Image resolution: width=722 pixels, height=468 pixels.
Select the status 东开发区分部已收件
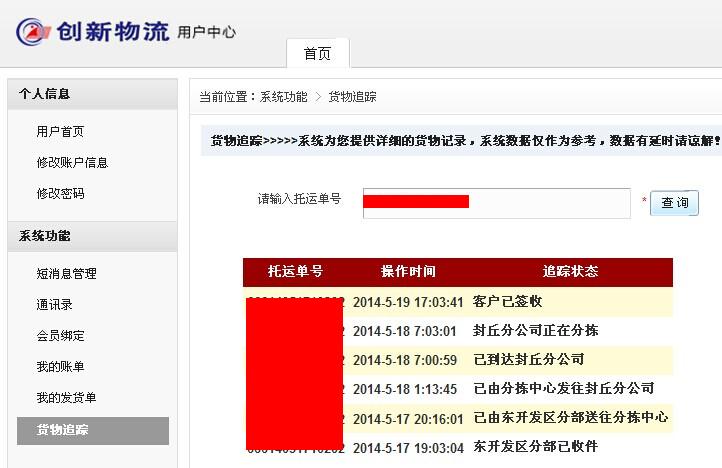pyautogui.click(x=535, y=446)
